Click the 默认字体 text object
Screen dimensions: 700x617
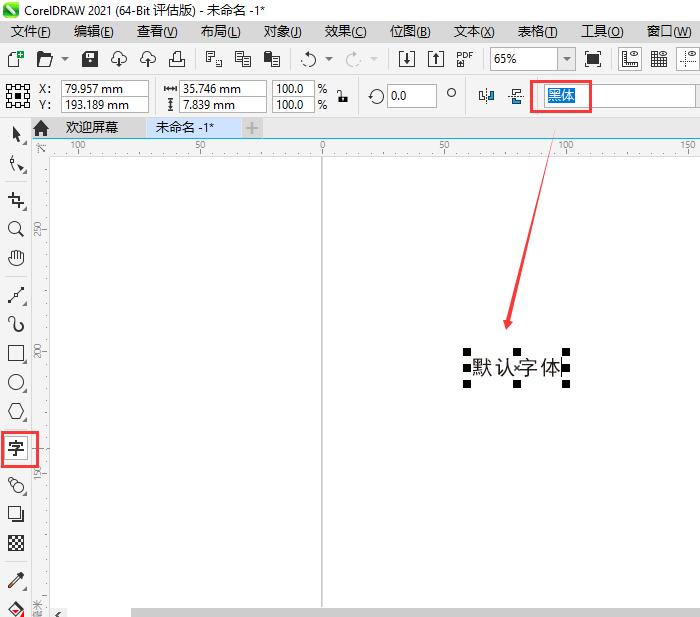coord(516,368)
